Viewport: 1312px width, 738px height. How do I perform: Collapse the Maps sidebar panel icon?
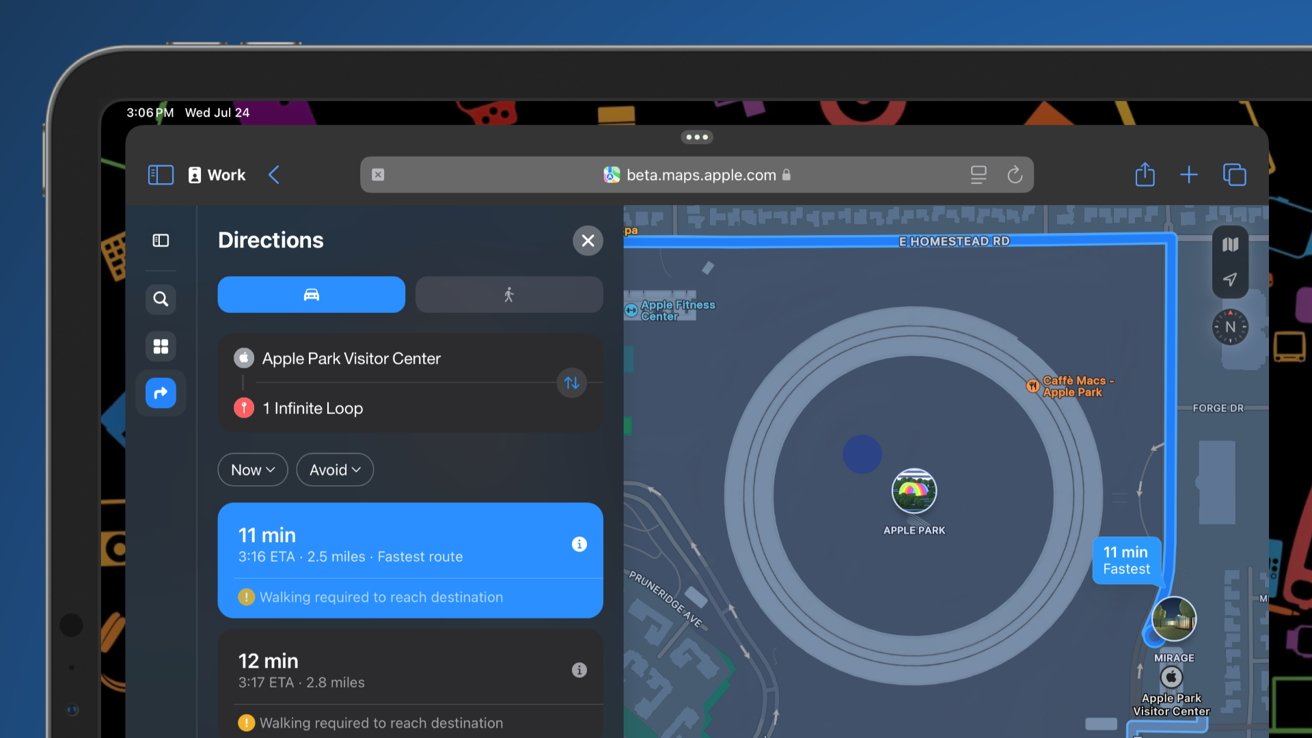pyautogui.click(x=161, y=240)
